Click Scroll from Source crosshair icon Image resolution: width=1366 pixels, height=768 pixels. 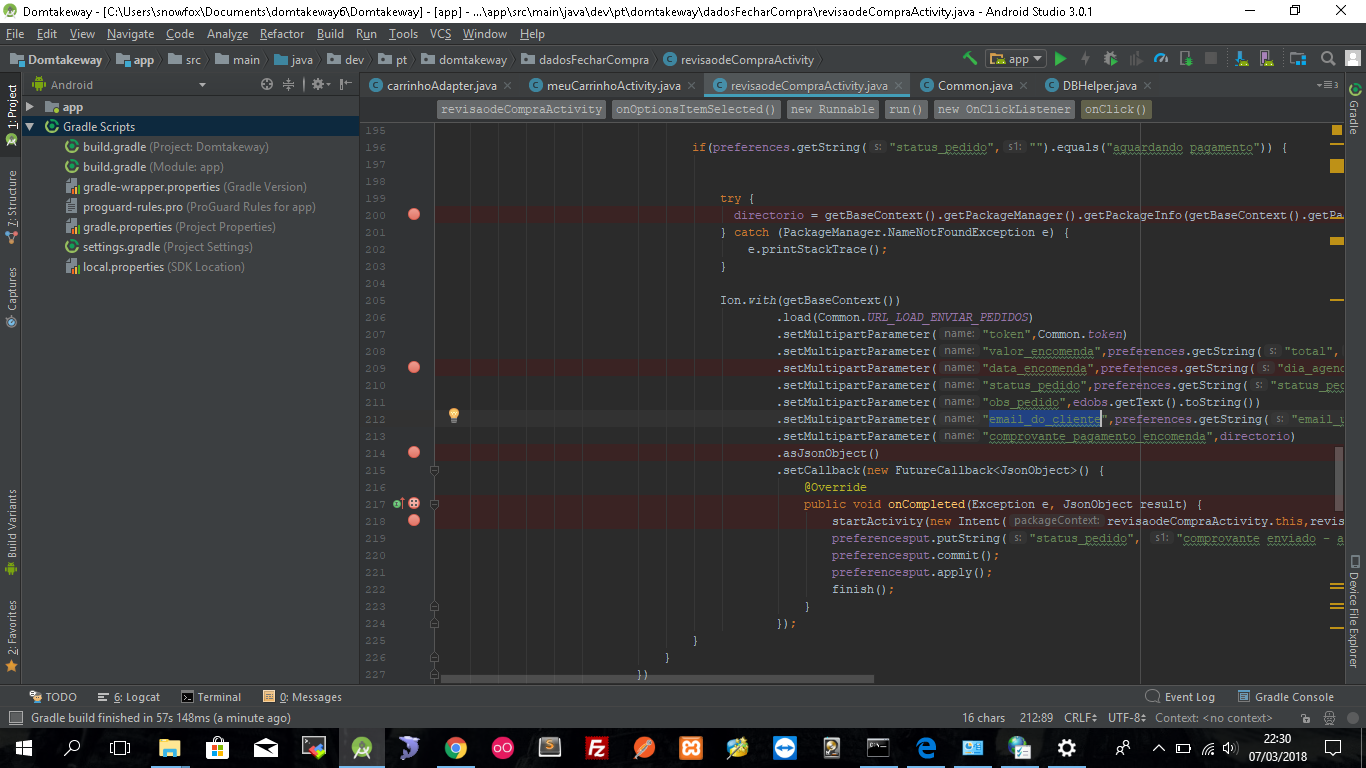(x=267, y=85)
